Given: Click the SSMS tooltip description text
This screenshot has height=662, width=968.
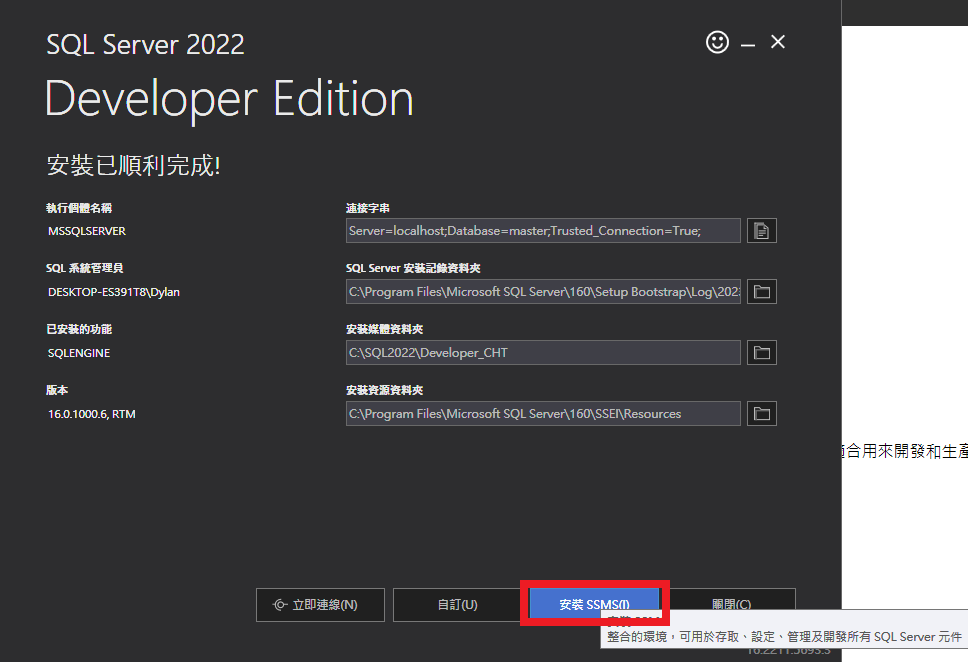Looking at the screenshot, I should (x=784, y=637).
